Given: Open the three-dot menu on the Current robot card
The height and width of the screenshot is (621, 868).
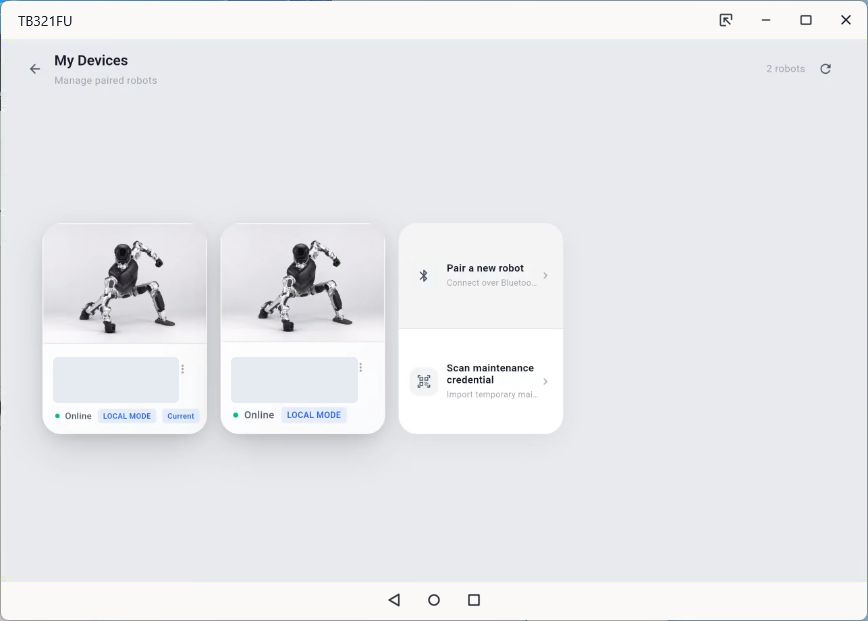Looking at the screenshot, I should (183, 369).
